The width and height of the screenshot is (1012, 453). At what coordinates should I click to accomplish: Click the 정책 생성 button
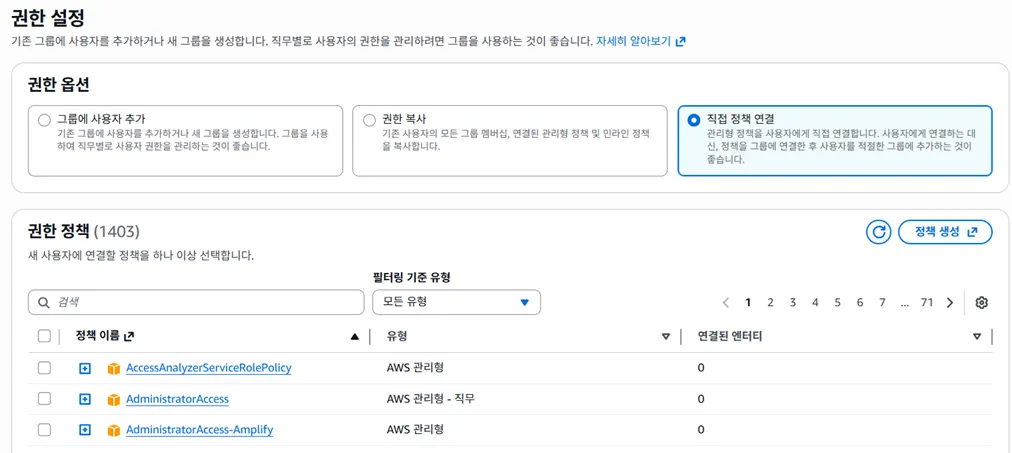point(945,232)
